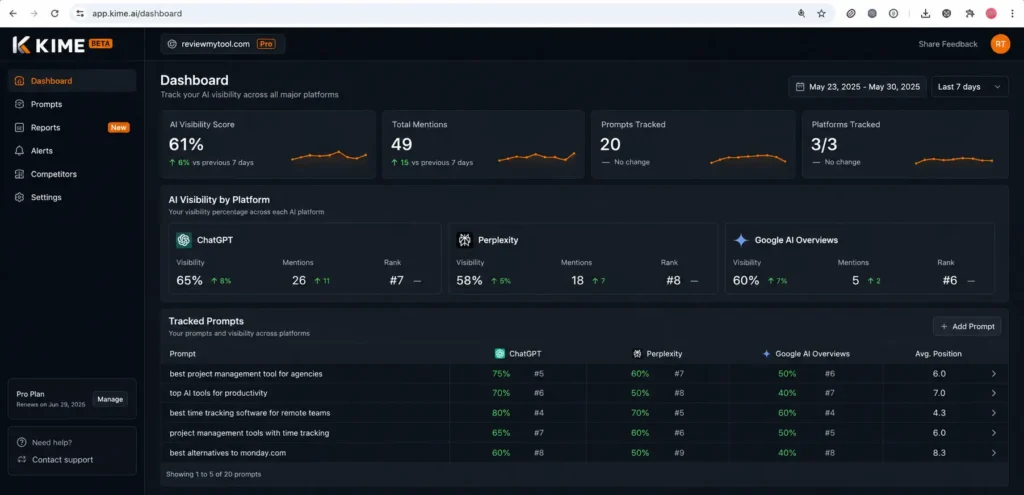Click the Alerts bell icon
Viewport: 1024px width, 495px height.
[20, 151]
